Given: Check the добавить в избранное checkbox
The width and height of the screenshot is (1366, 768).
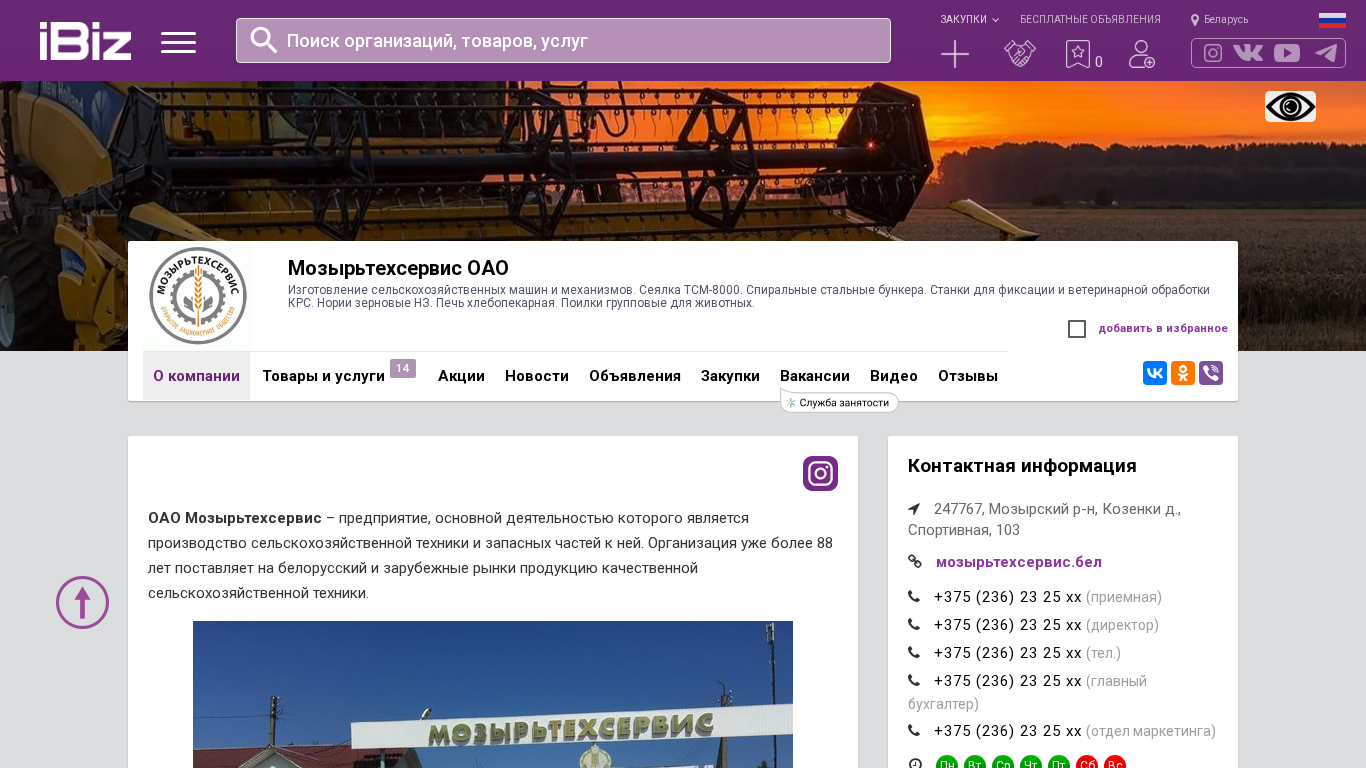Looking at the screenshot, I should tap(1077, 329).
